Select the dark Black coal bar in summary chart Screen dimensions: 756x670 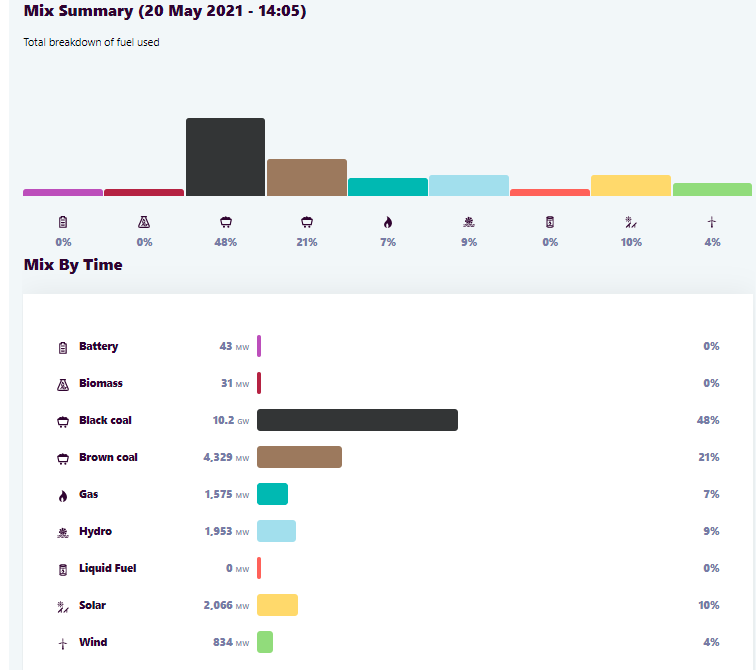click(225, 157)
